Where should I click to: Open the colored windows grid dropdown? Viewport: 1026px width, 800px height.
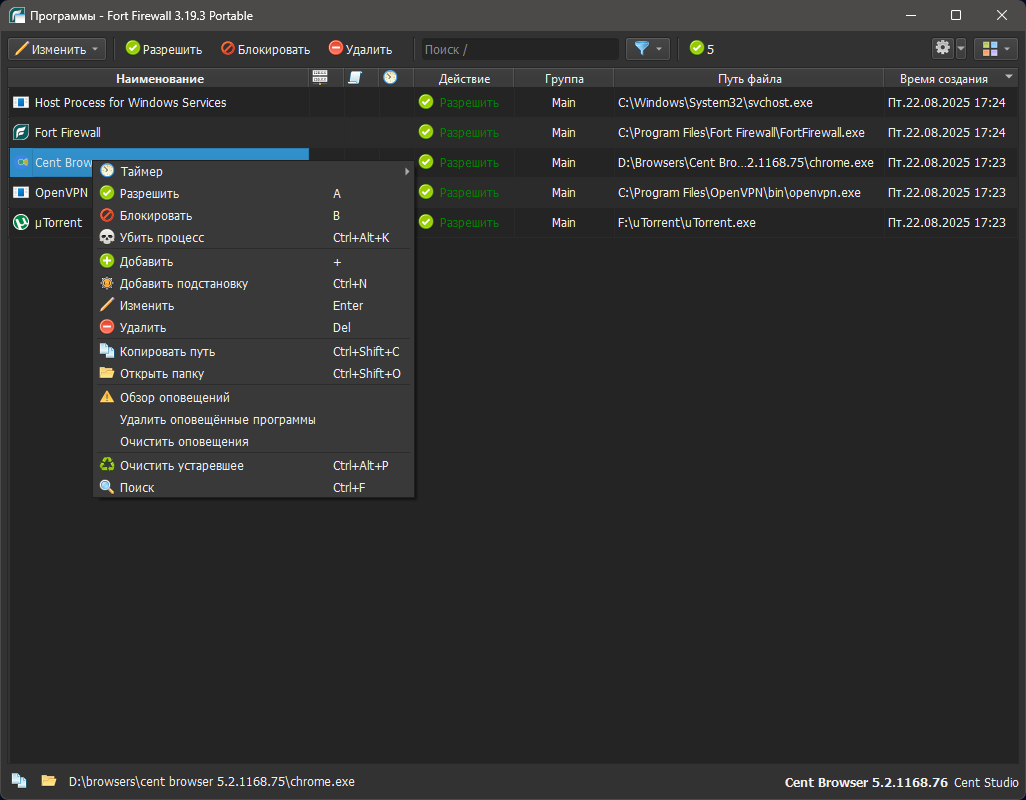click(x=996, y=49)
